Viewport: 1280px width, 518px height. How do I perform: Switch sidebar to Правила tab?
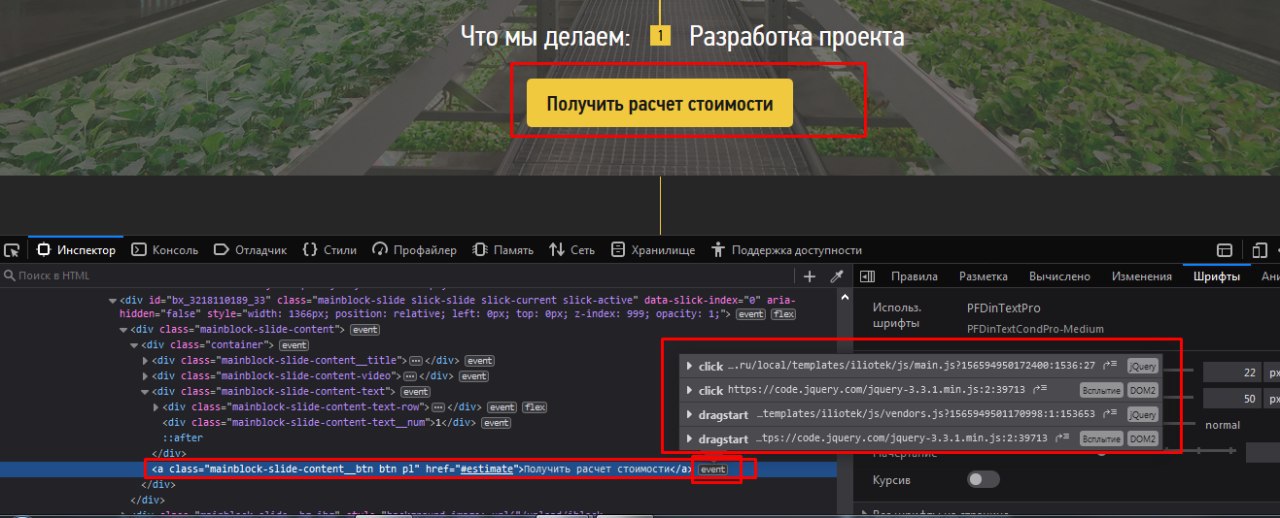914,277
